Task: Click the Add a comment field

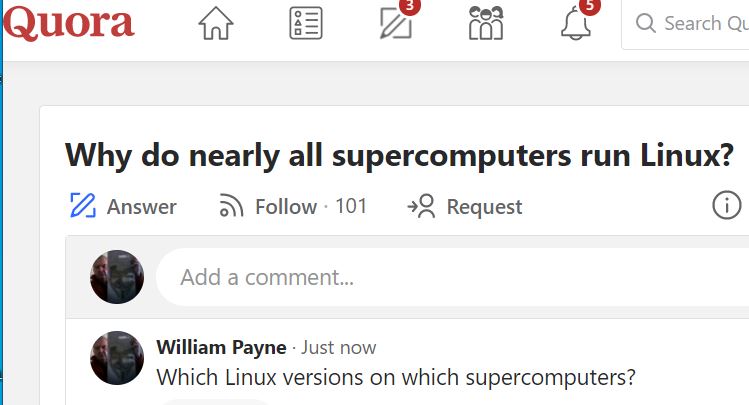Action: point(452,277)
